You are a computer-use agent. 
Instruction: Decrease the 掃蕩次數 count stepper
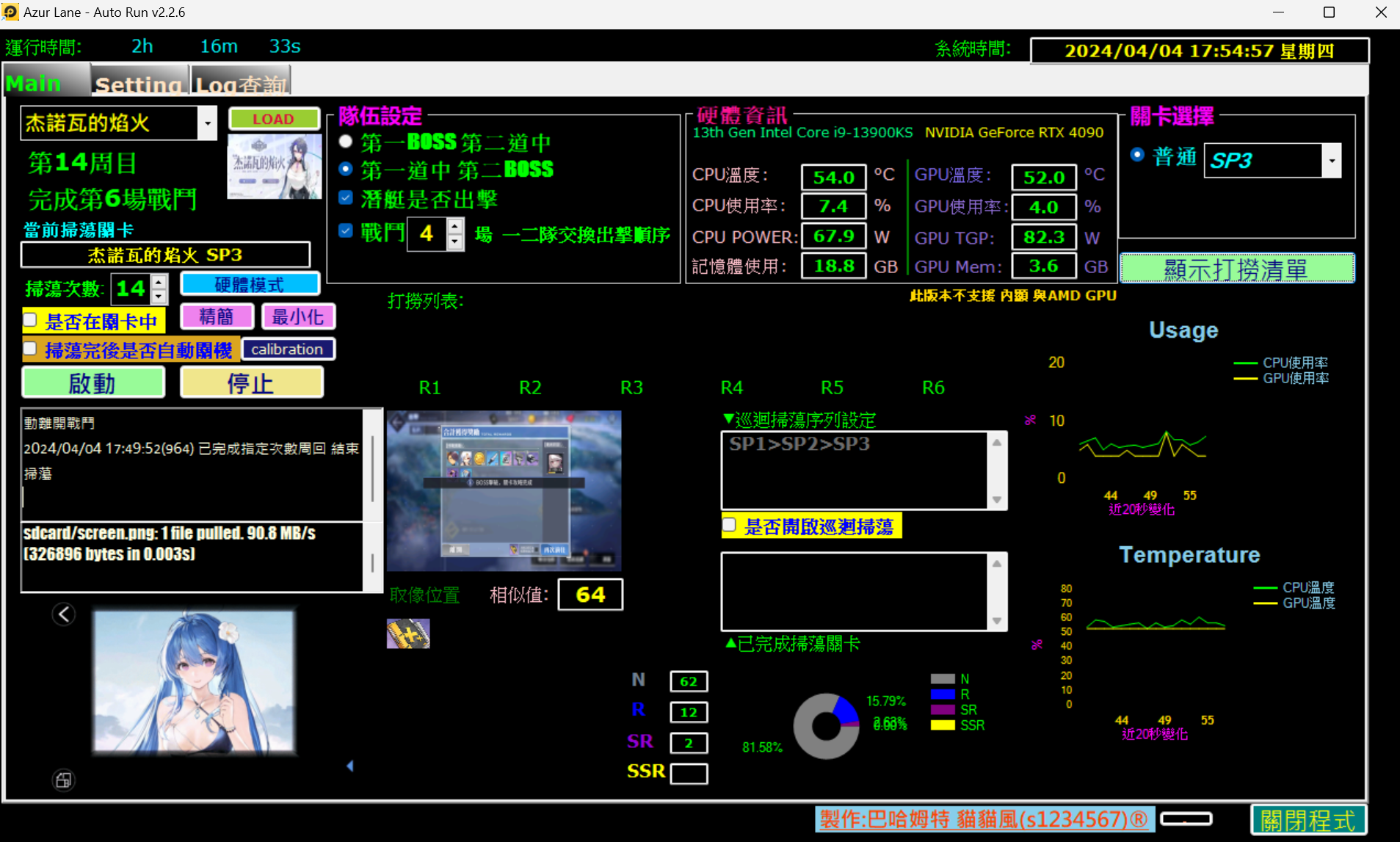pos(159,297)
